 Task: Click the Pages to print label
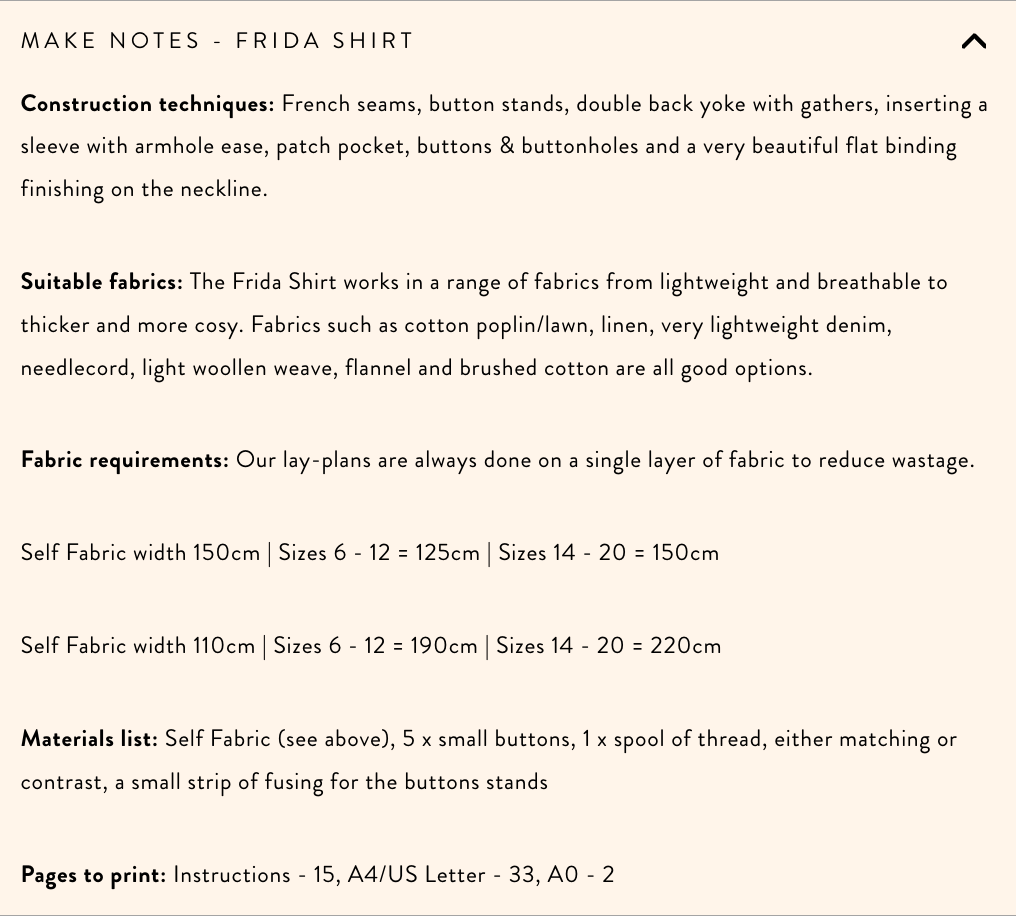click(x=92, y=874)
